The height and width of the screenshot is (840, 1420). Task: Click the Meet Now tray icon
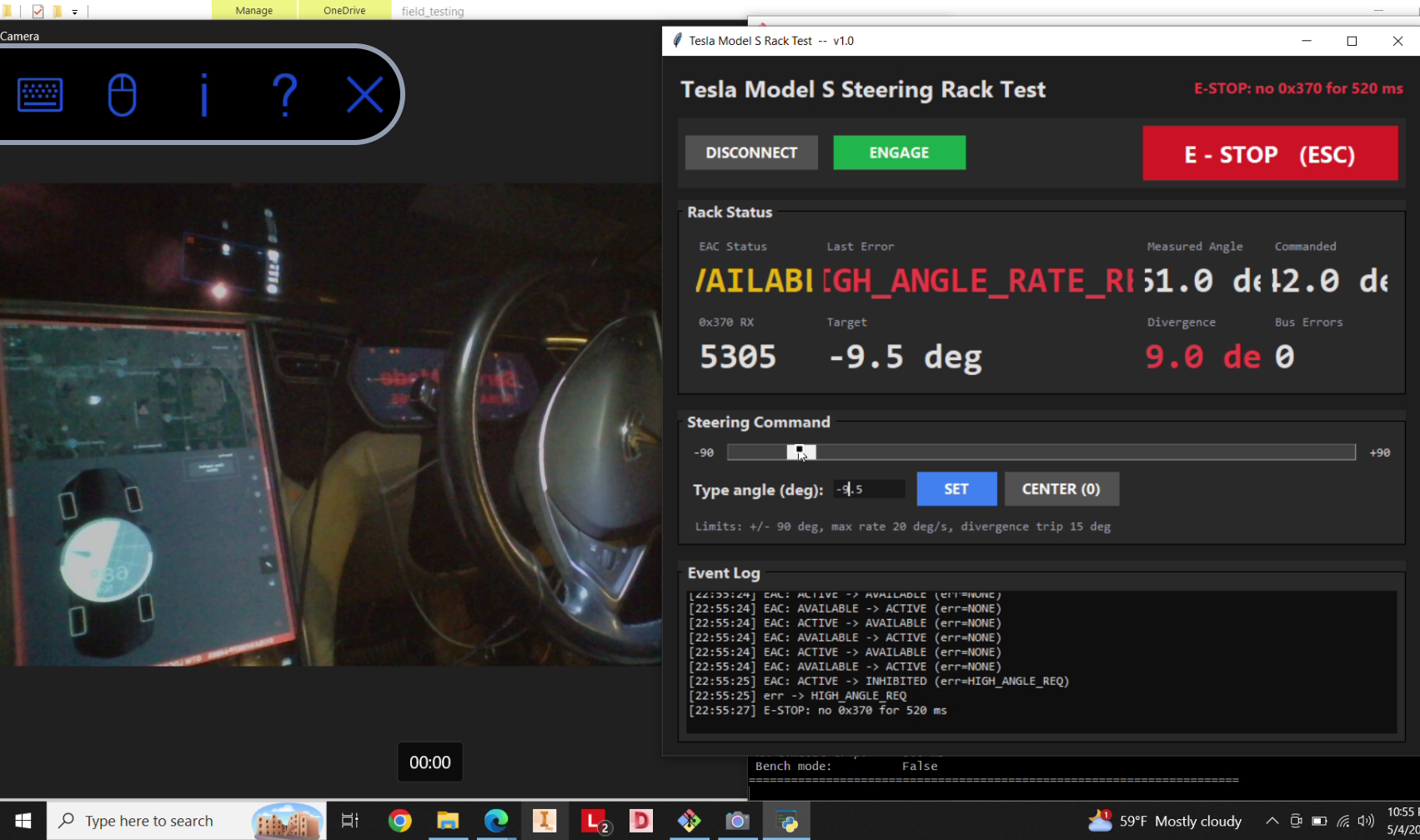(x=1296, y=821)
